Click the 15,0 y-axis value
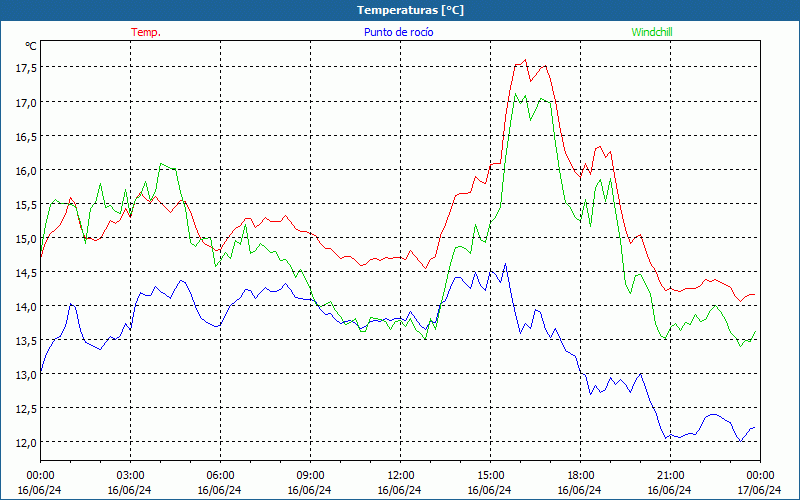 [26, 239]
